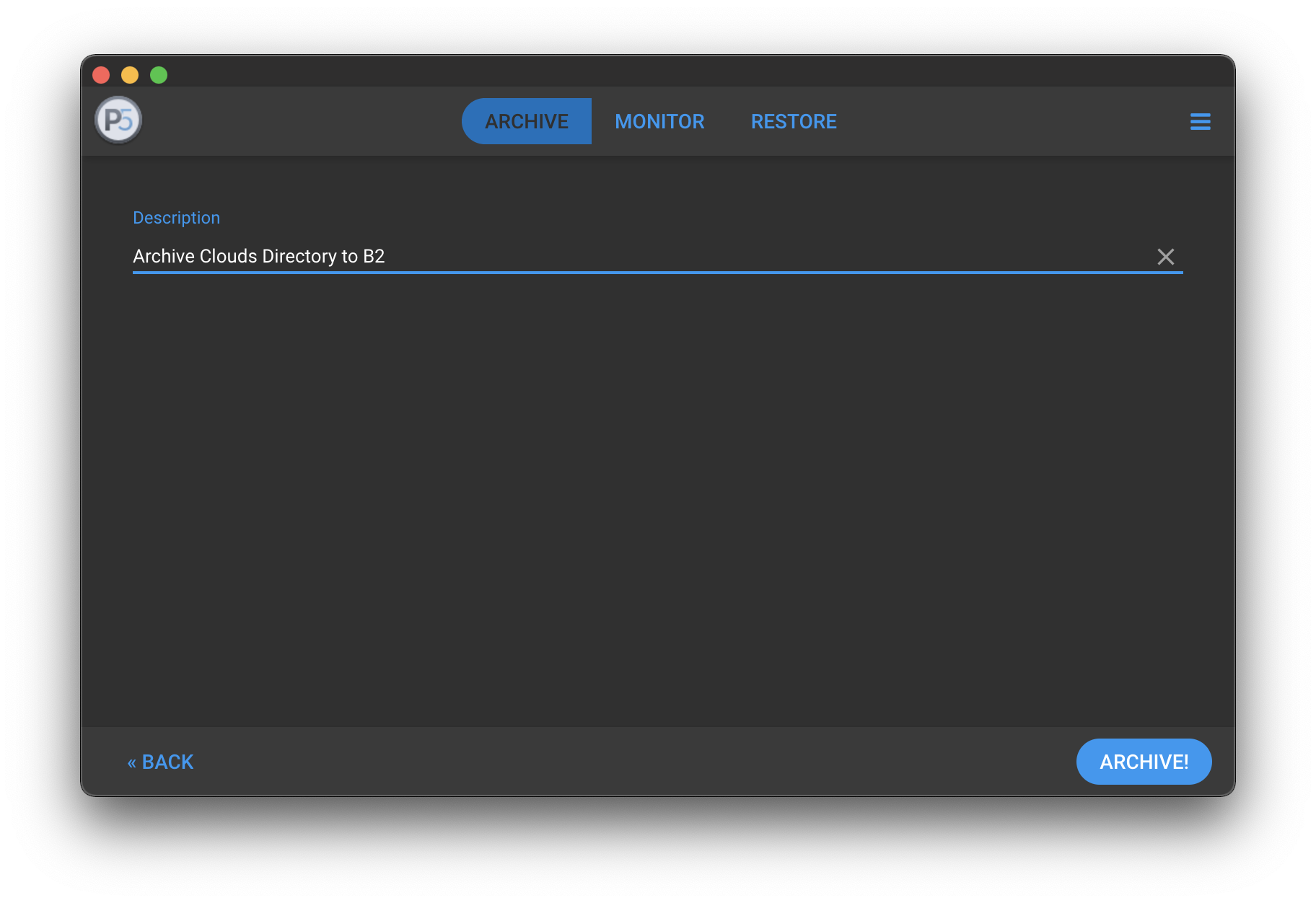The width and height of the screenshot is (1316, 903).
Task: Maximize the window with the green button
Action: tap(159, 75)
